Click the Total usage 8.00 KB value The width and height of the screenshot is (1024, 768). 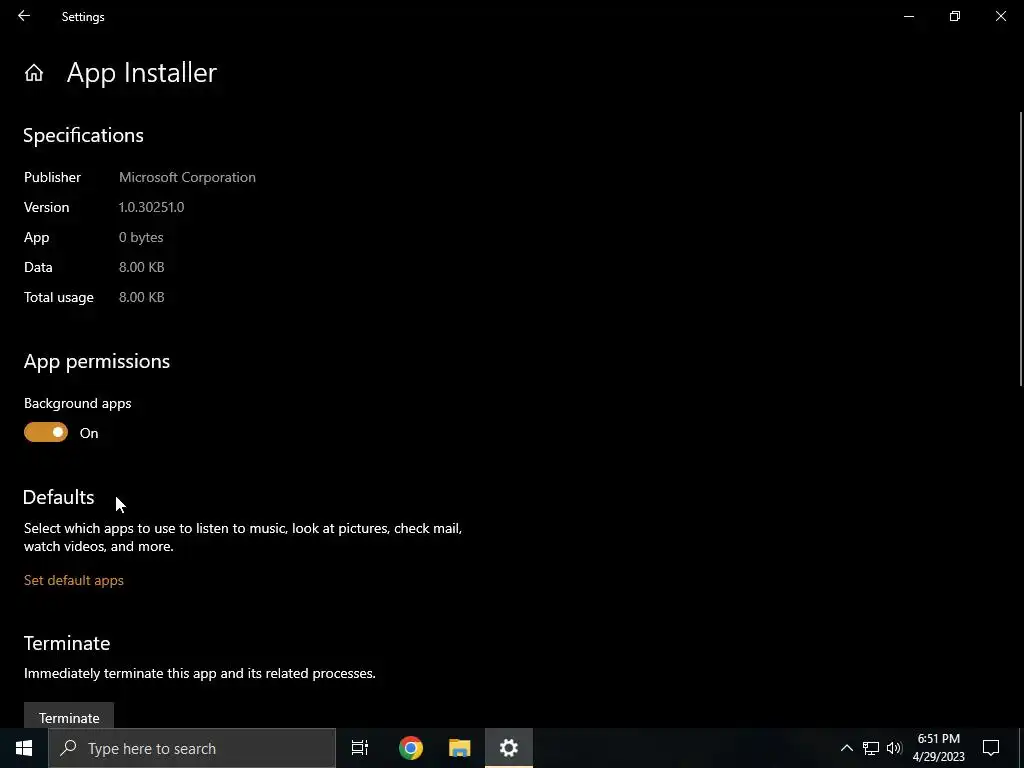pos(142,297)
